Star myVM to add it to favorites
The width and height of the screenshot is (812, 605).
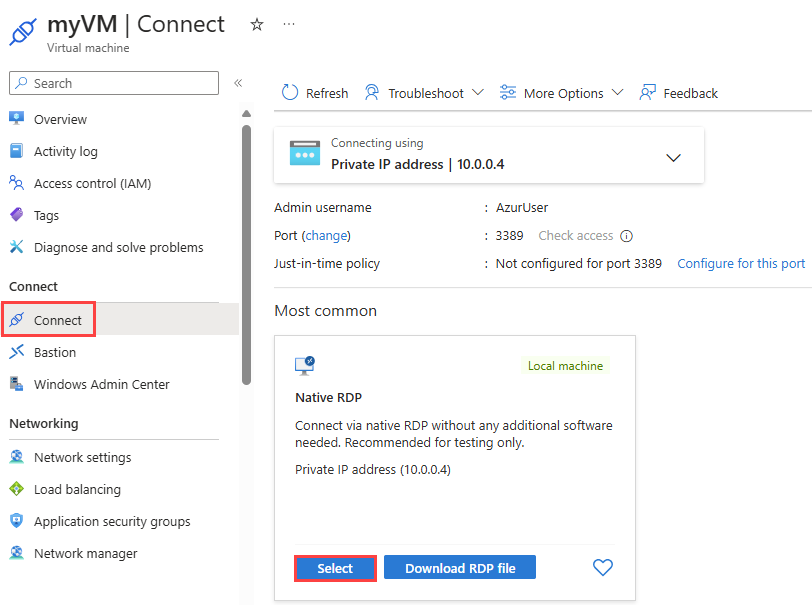tap(257, 24)
